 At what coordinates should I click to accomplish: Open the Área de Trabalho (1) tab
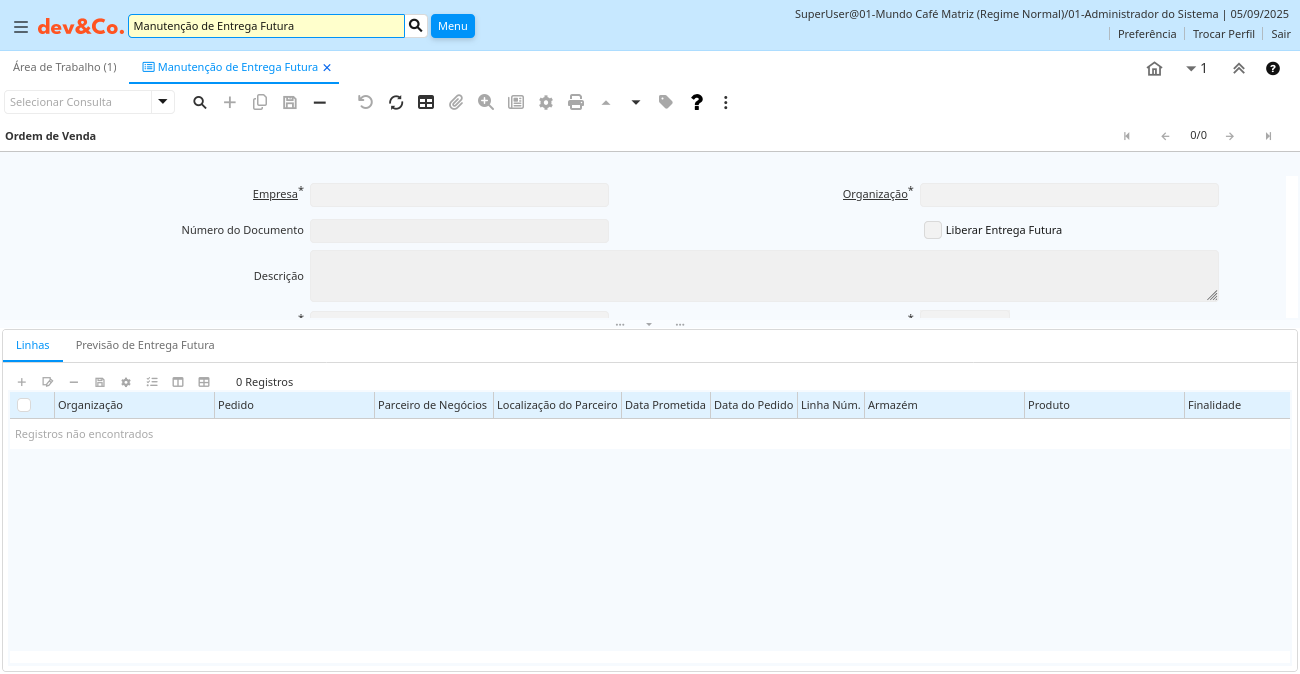click(65, 67)
